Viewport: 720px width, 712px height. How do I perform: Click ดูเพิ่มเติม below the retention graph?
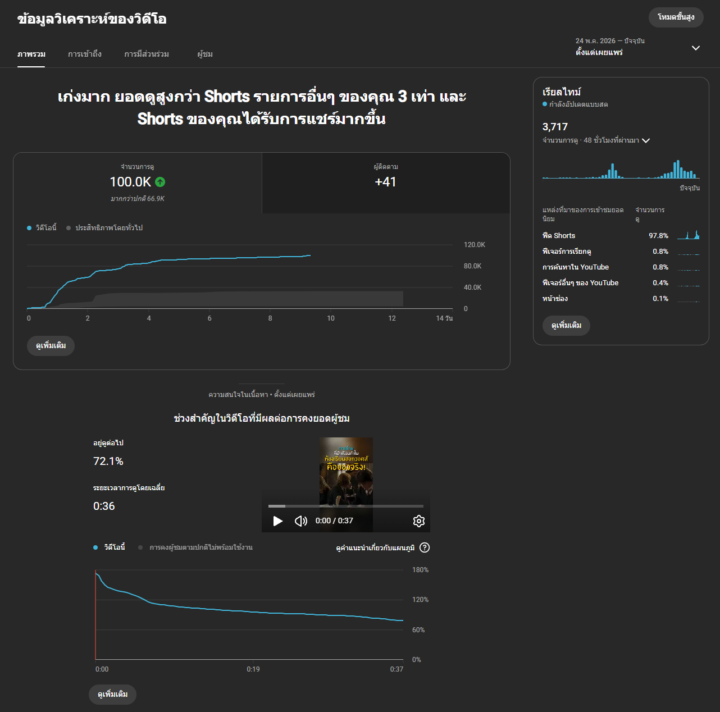click(112, 694)
